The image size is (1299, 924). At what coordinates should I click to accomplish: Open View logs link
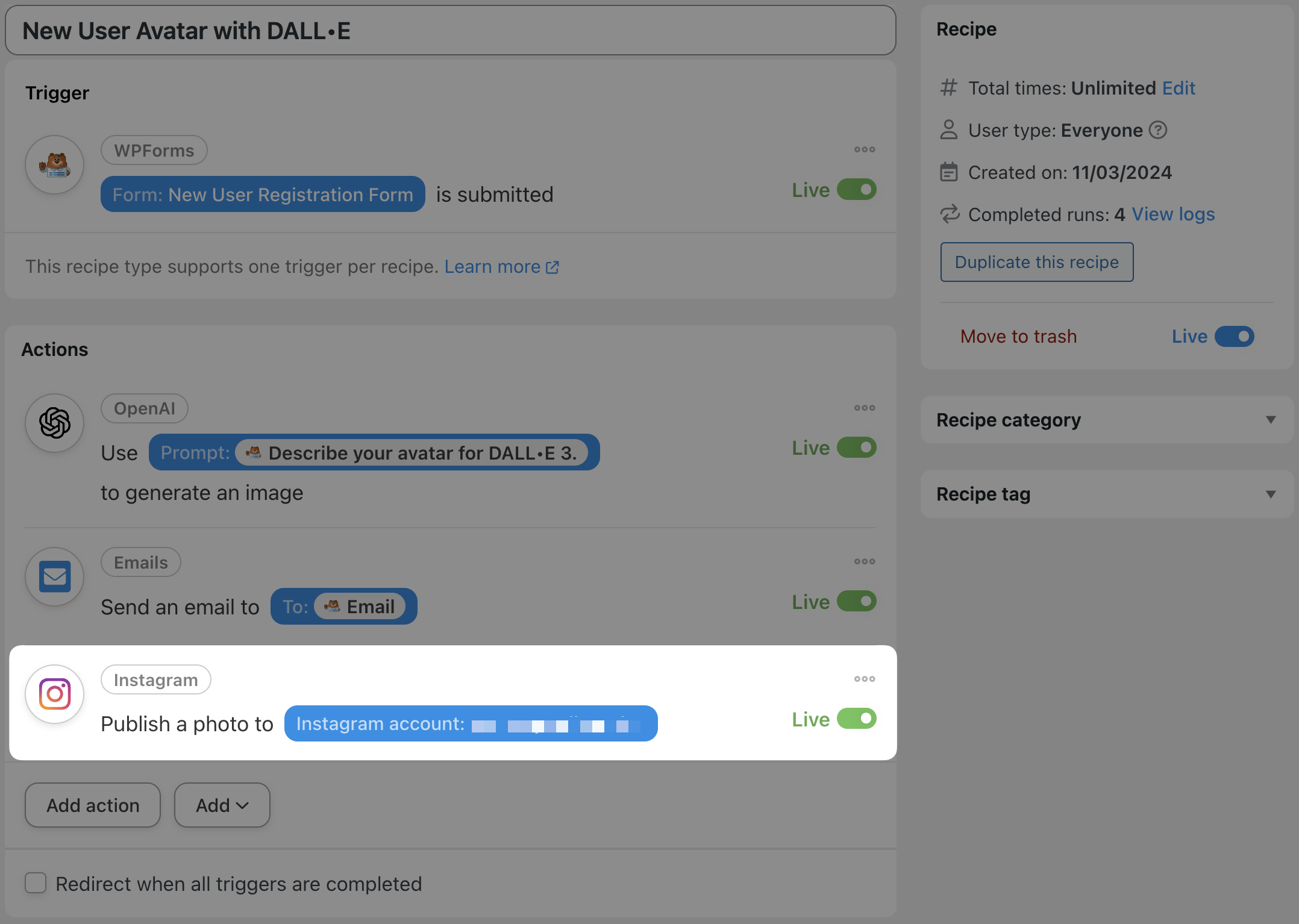coord(1173,214)
